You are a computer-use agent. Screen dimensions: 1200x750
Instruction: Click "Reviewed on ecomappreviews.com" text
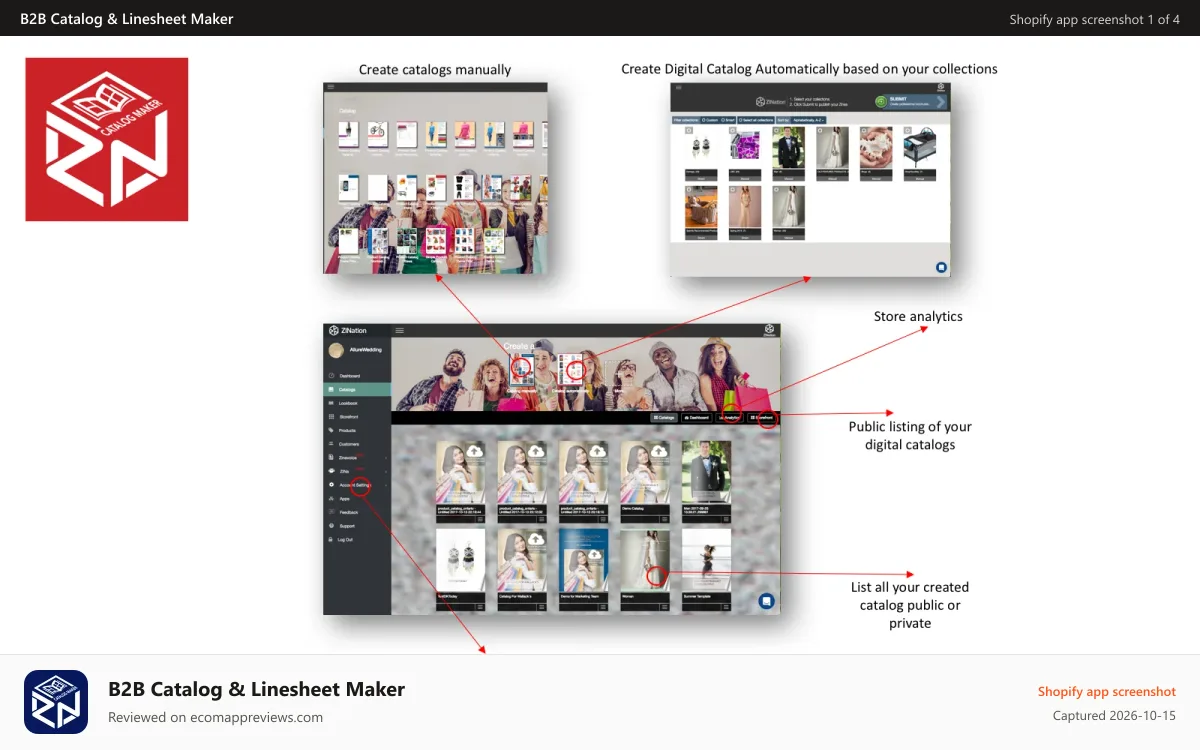pyautogui.click(x=215, y=717)
